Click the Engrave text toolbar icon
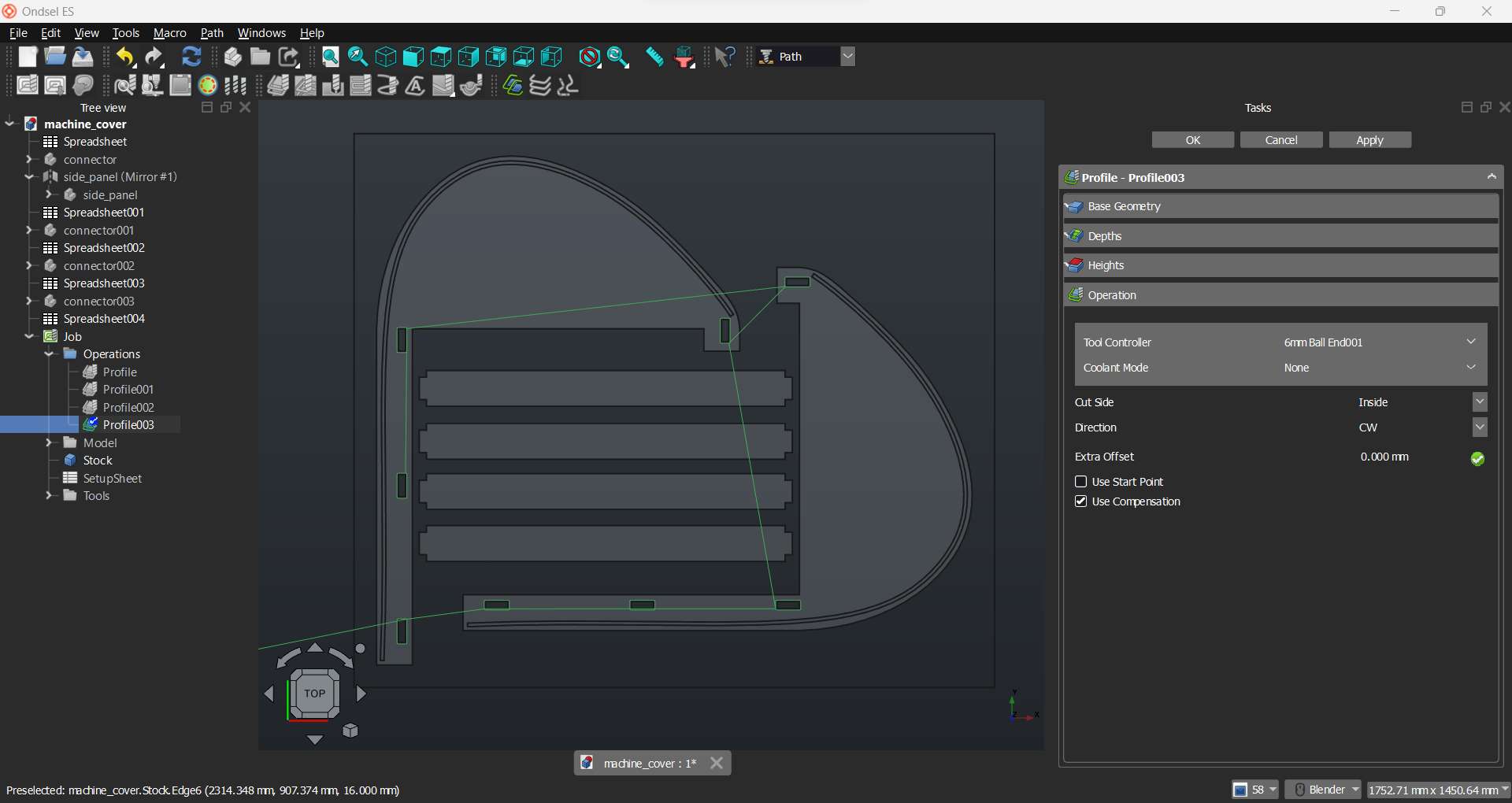The width and height of the screenshot is (1512, 803). pos(416,86)
